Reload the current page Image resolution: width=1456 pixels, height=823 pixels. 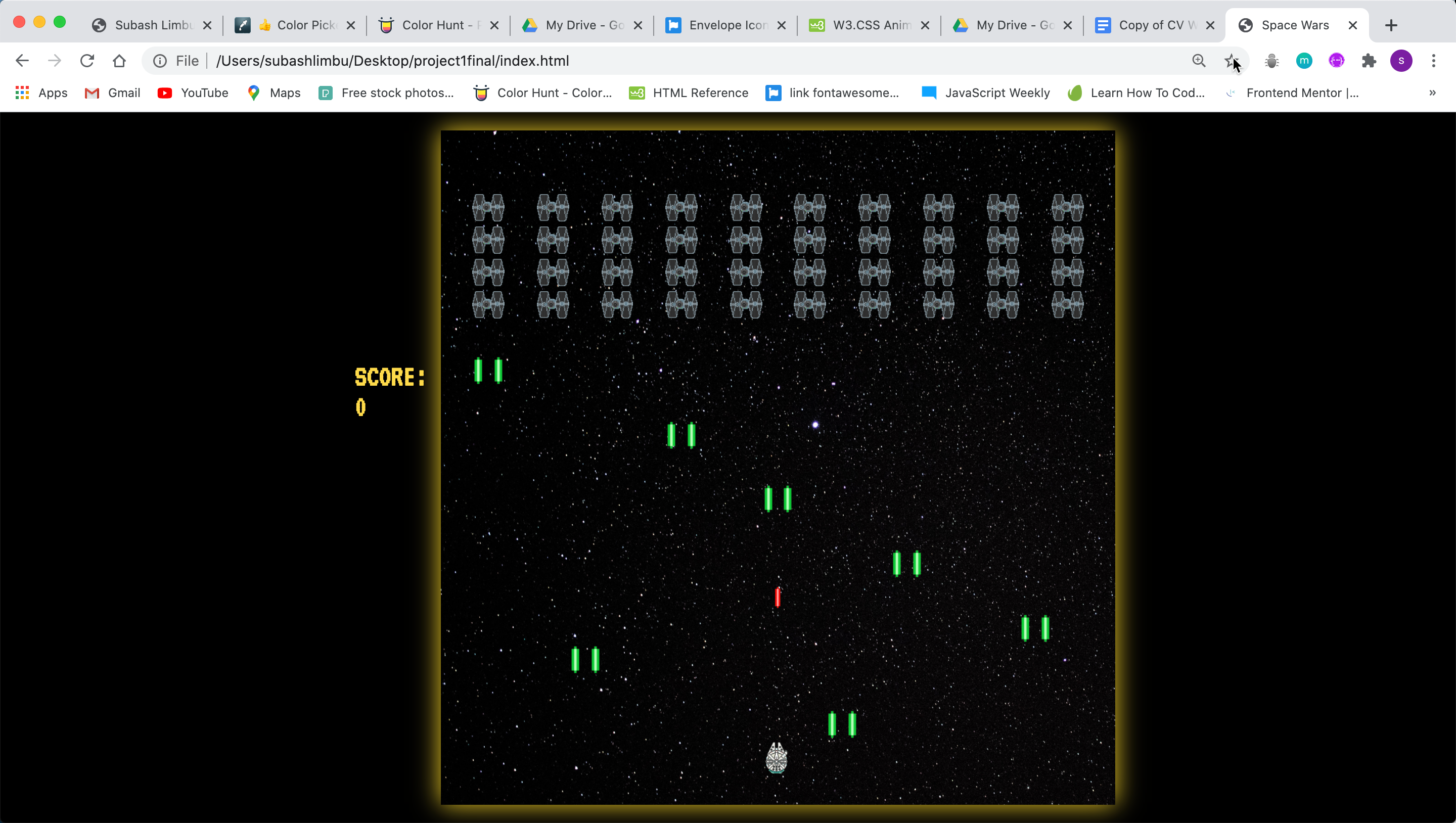(86, 61)
